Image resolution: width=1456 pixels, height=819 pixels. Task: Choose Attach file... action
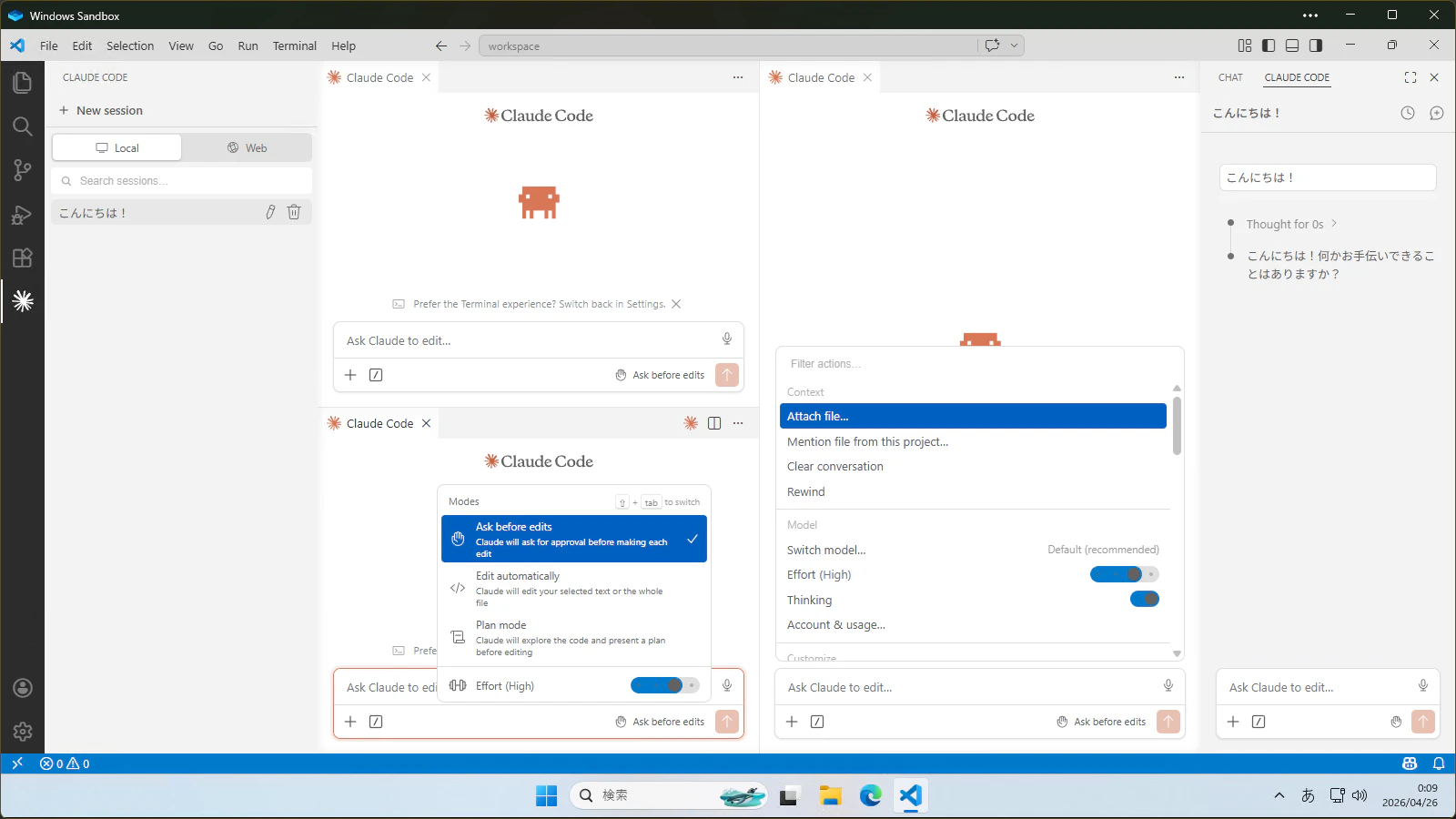tap(973, 416)
